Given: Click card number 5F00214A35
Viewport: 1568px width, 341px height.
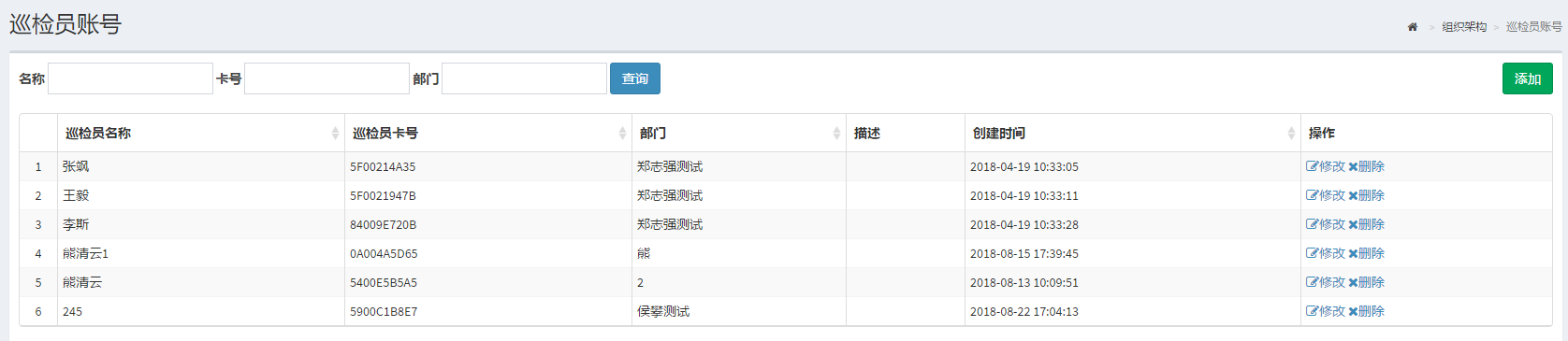Looking at the screenshot, I should click(x=383, y=166).
